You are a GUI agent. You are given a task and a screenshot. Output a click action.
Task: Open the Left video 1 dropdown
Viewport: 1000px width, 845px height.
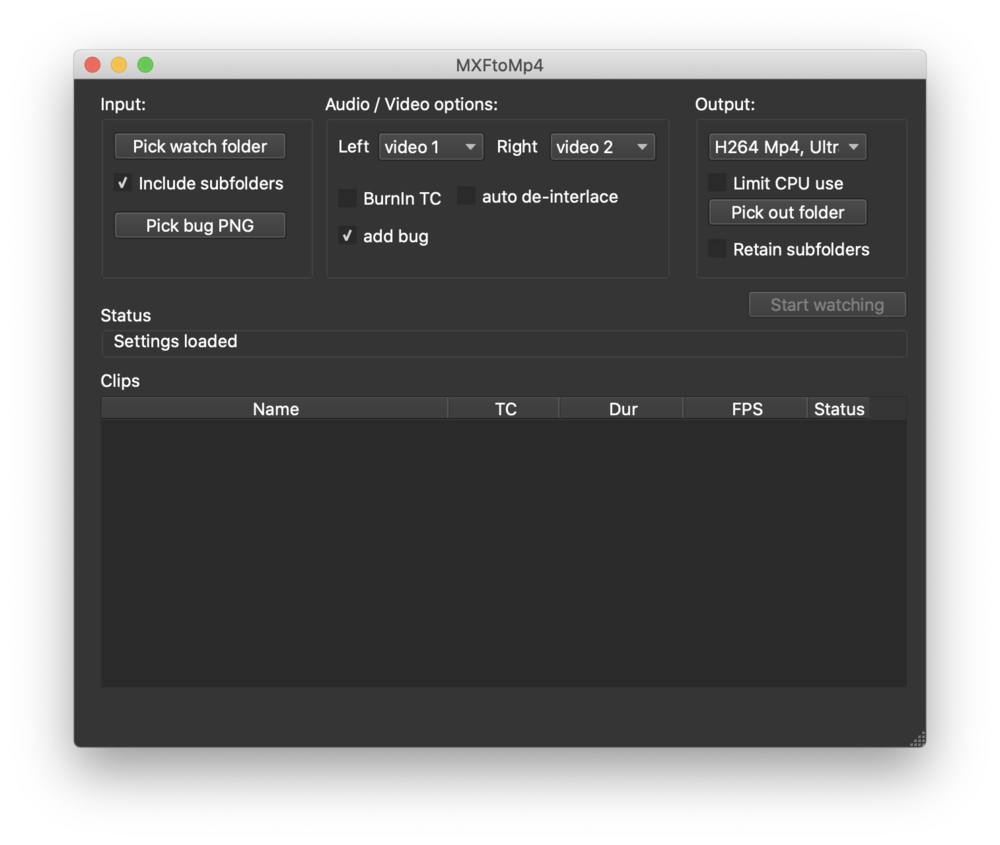click(x=430, y=147)
